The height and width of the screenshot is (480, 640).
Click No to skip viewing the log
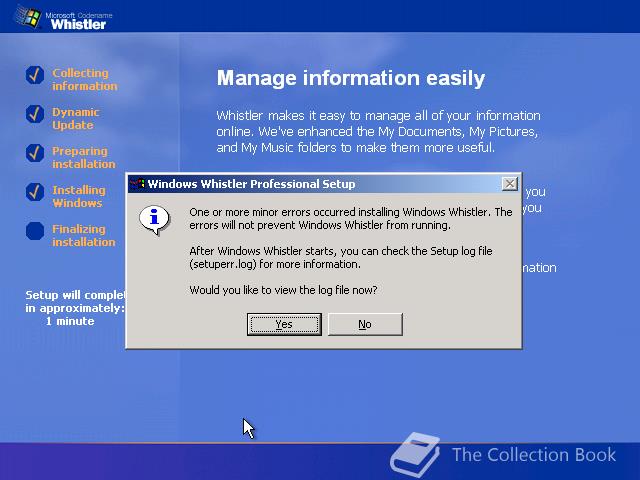[365, 324]
